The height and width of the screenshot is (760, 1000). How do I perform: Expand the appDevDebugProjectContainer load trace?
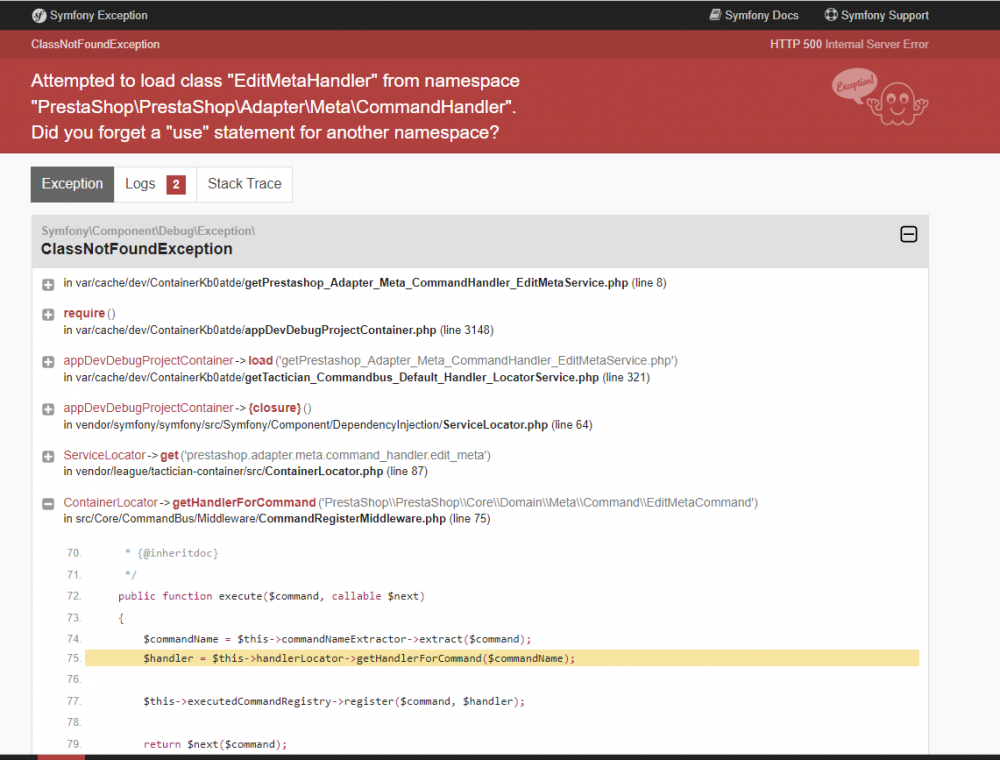[x=48, y=362]
